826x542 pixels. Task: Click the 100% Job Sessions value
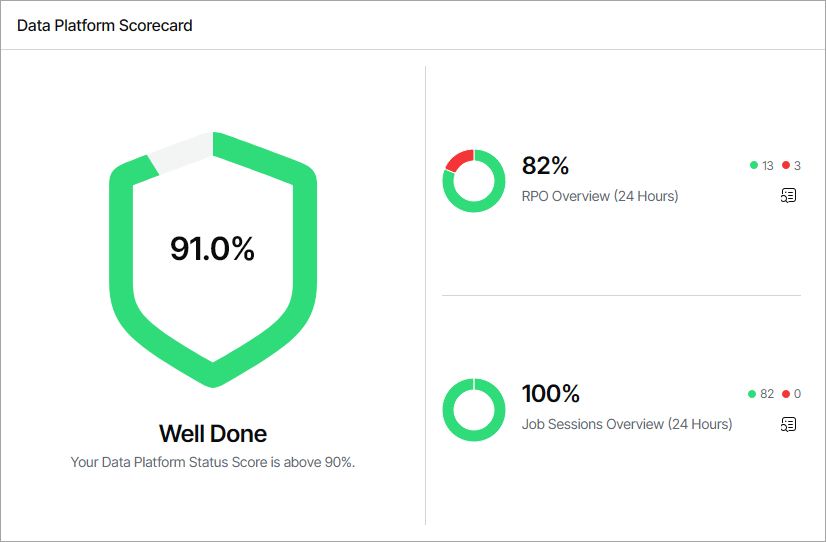point(551,394)
